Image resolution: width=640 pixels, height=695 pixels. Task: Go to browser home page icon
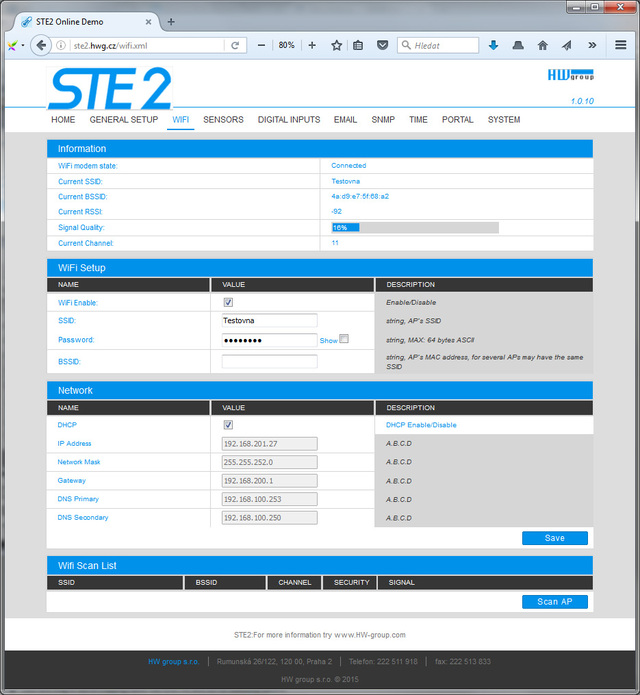542,45
